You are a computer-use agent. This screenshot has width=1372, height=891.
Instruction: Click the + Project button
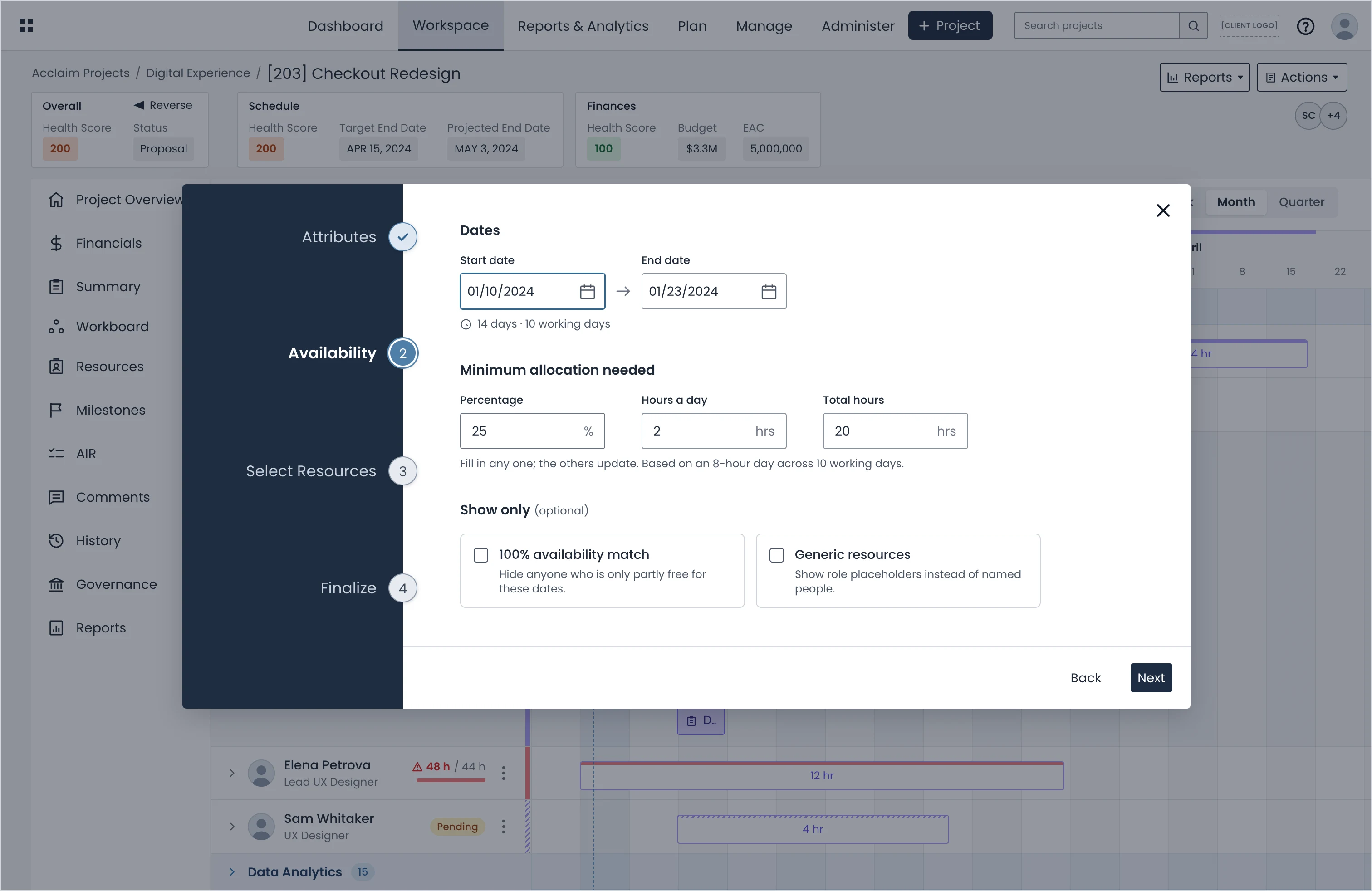950,26
